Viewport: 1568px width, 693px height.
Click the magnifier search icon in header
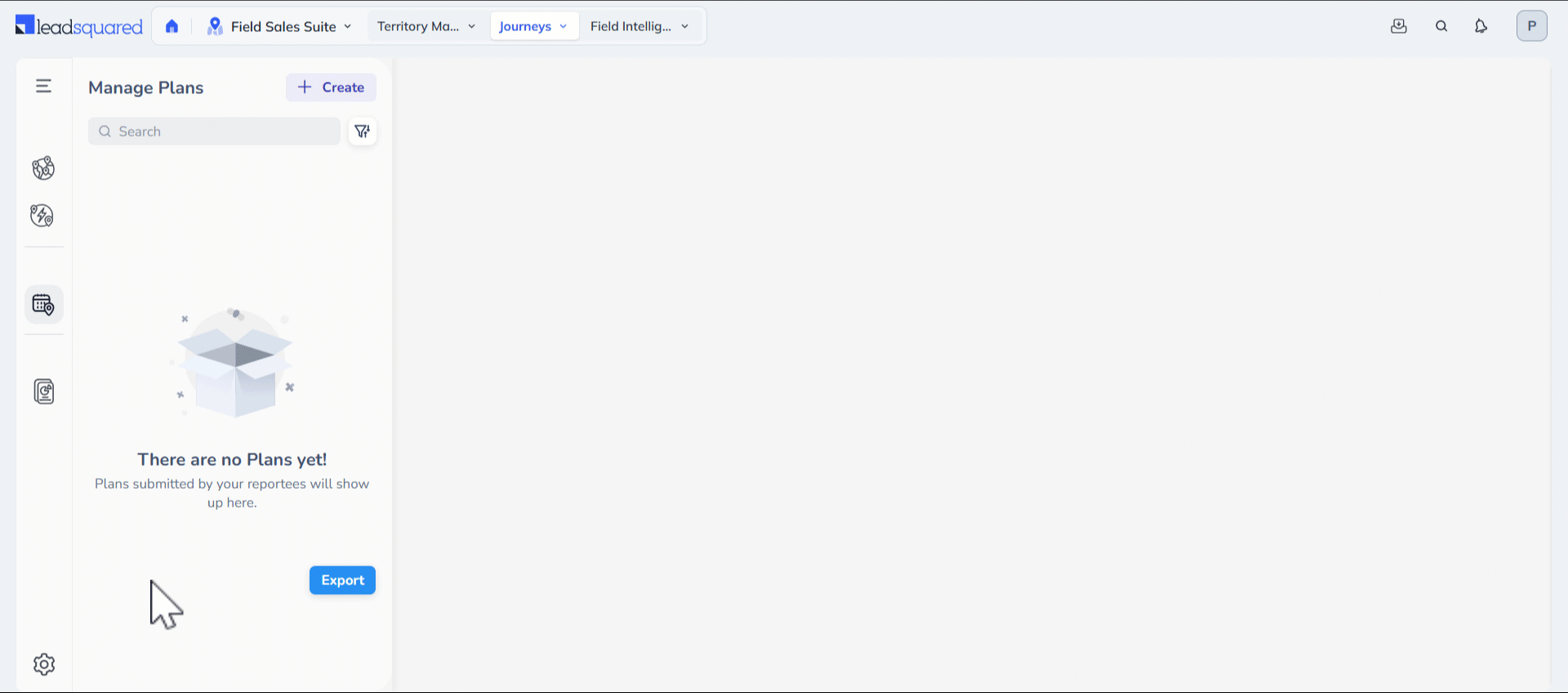(x=1441, y=26)
